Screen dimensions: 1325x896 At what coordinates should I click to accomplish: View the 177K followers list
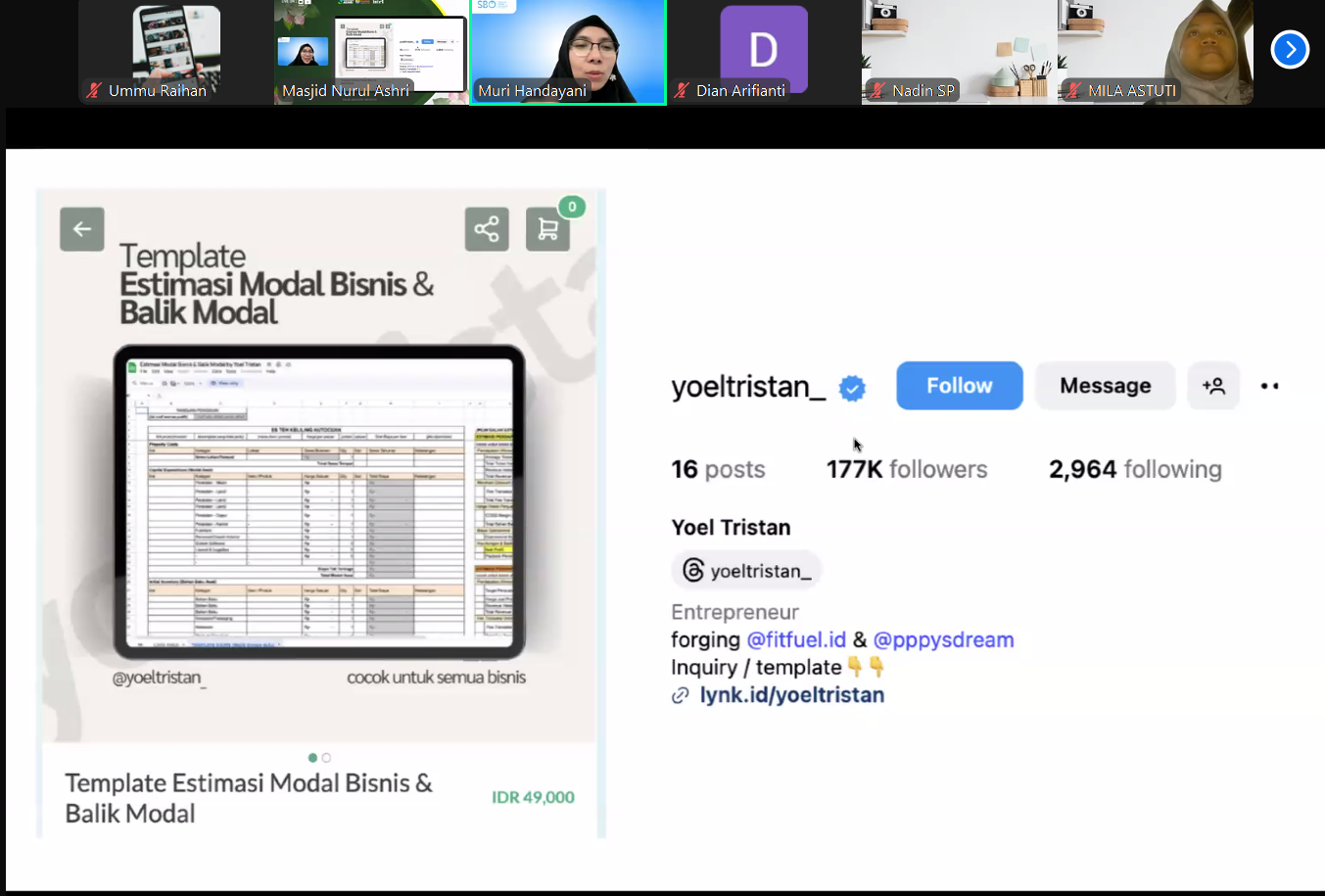906,470
